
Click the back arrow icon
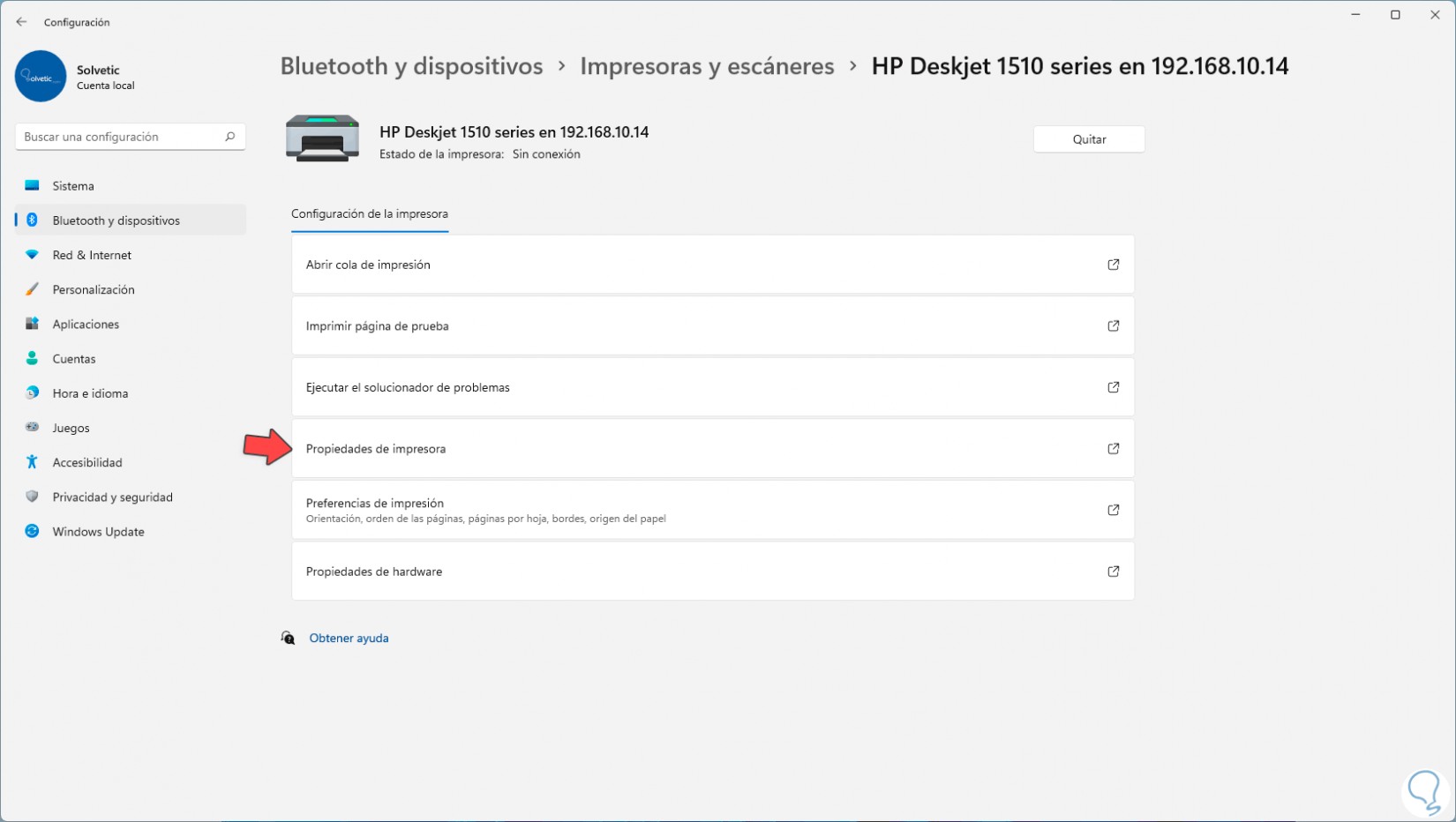pyautogui.click(x=21, y=22)
